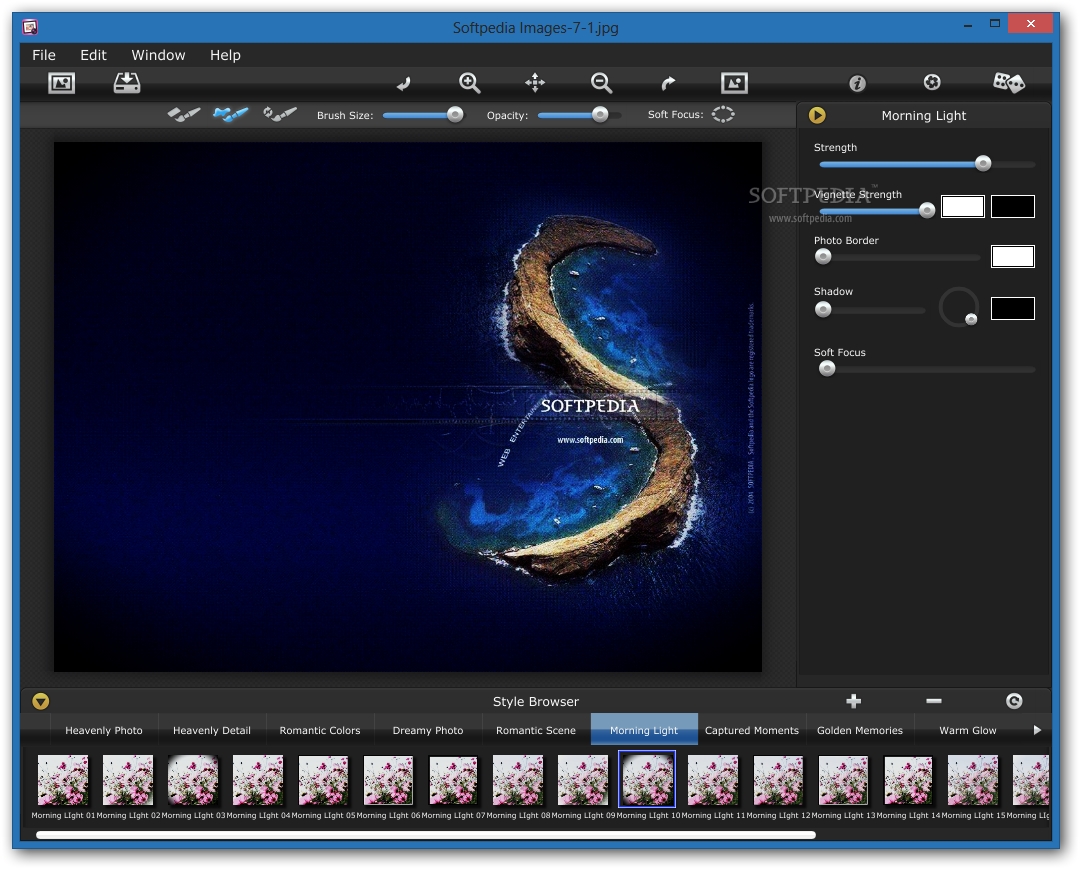Image resolution: width=1080 pixels, height=869 pixels.
Task: Select the Morning Light 10 thumbnail
Action: tap(647, 779)
